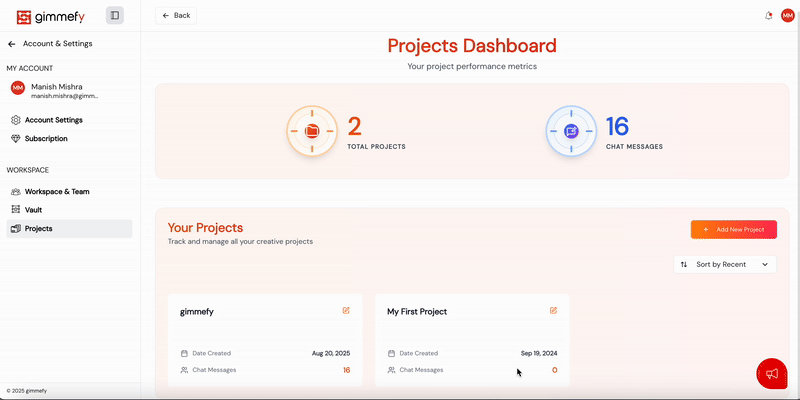800x400 pixels.
Task: Click the Chat Messages circular icon
Action: tap(571, 131)
